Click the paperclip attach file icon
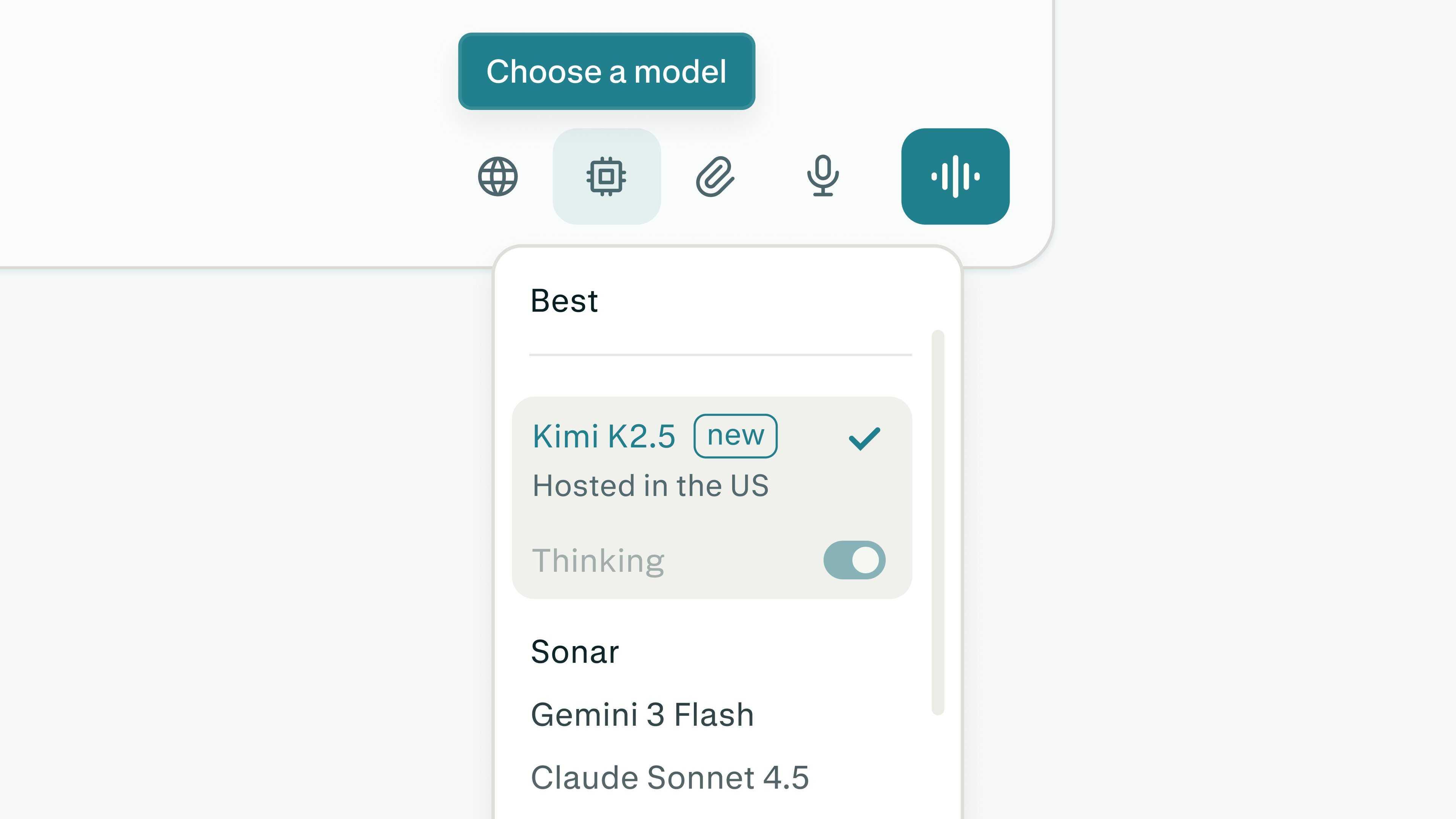The width and height of the screenshot is (1456, 819). [714, 176]
